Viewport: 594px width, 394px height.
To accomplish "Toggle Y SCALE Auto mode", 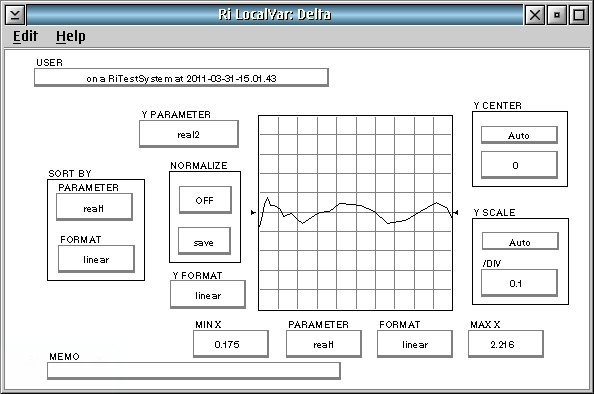I will 520,241.
